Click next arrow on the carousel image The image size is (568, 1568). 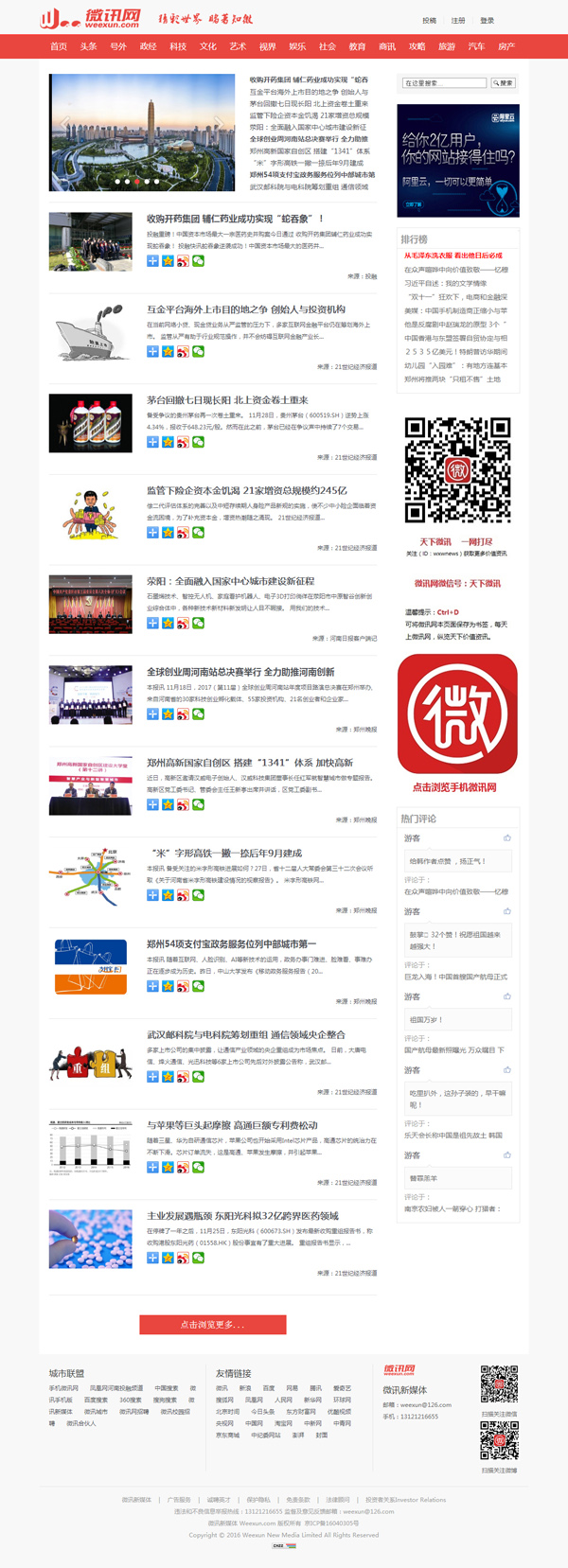[x=218, y=123]
